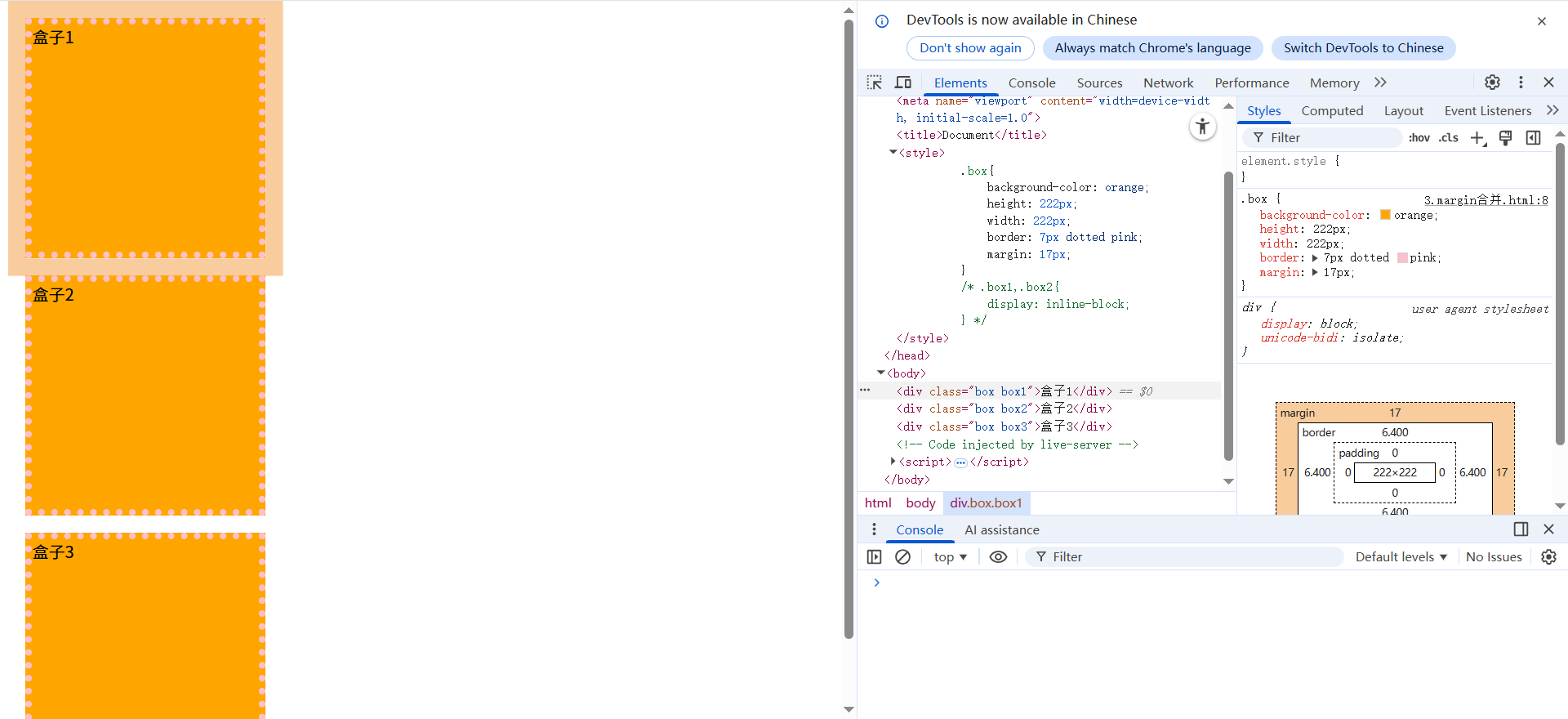Open the 3.margin合并.html:8 source link

point(1486,199)
